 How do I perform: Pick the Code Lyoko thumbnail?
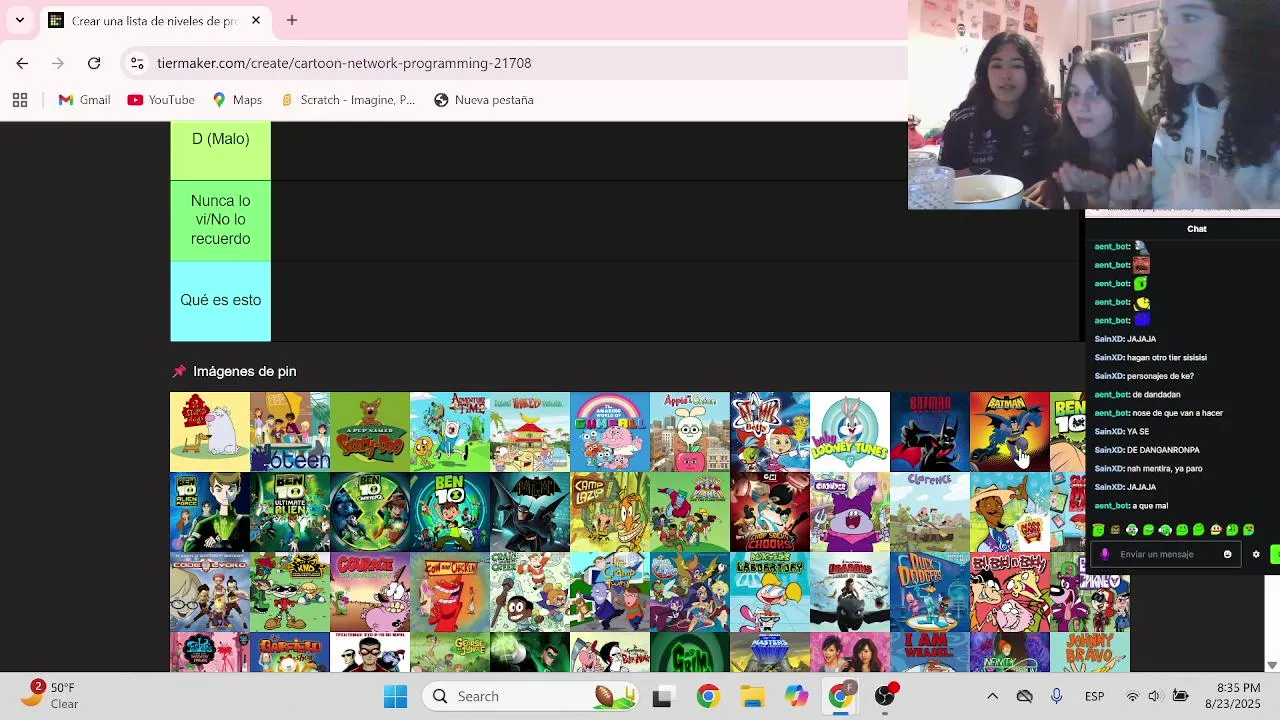click(210, 592)
